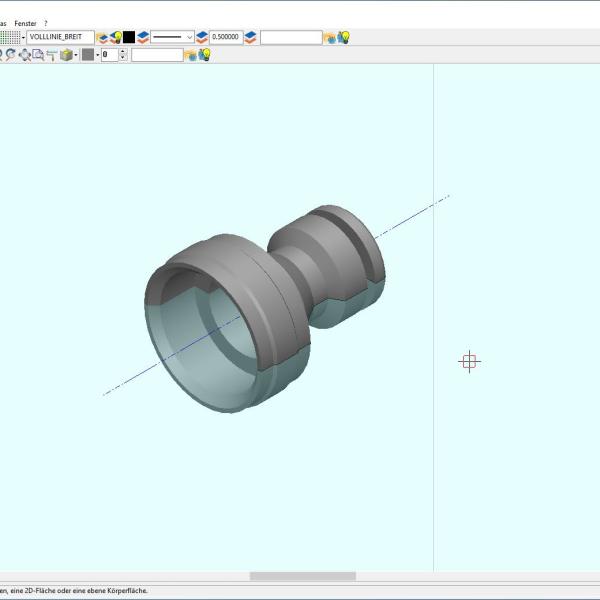Click the empty field in top toolbar
600x600 pixels.
(291, 38)
